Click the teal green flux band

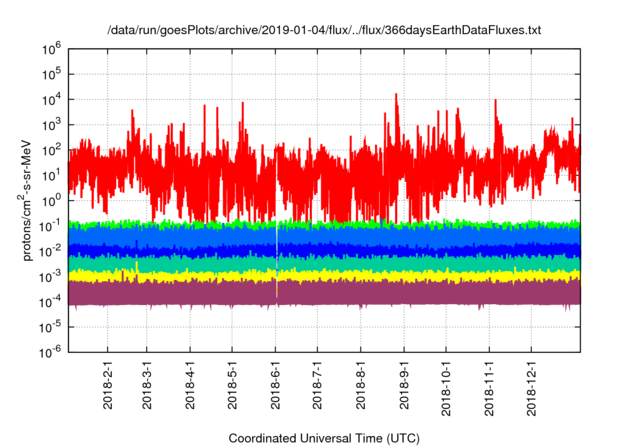(324, 264)
